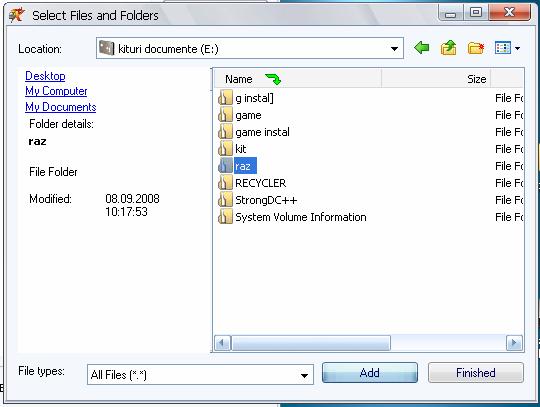Screen dimensions: 540x407
Task: Click the horizontal scrollbar right arrow
Action: click(x=514, y=343)
